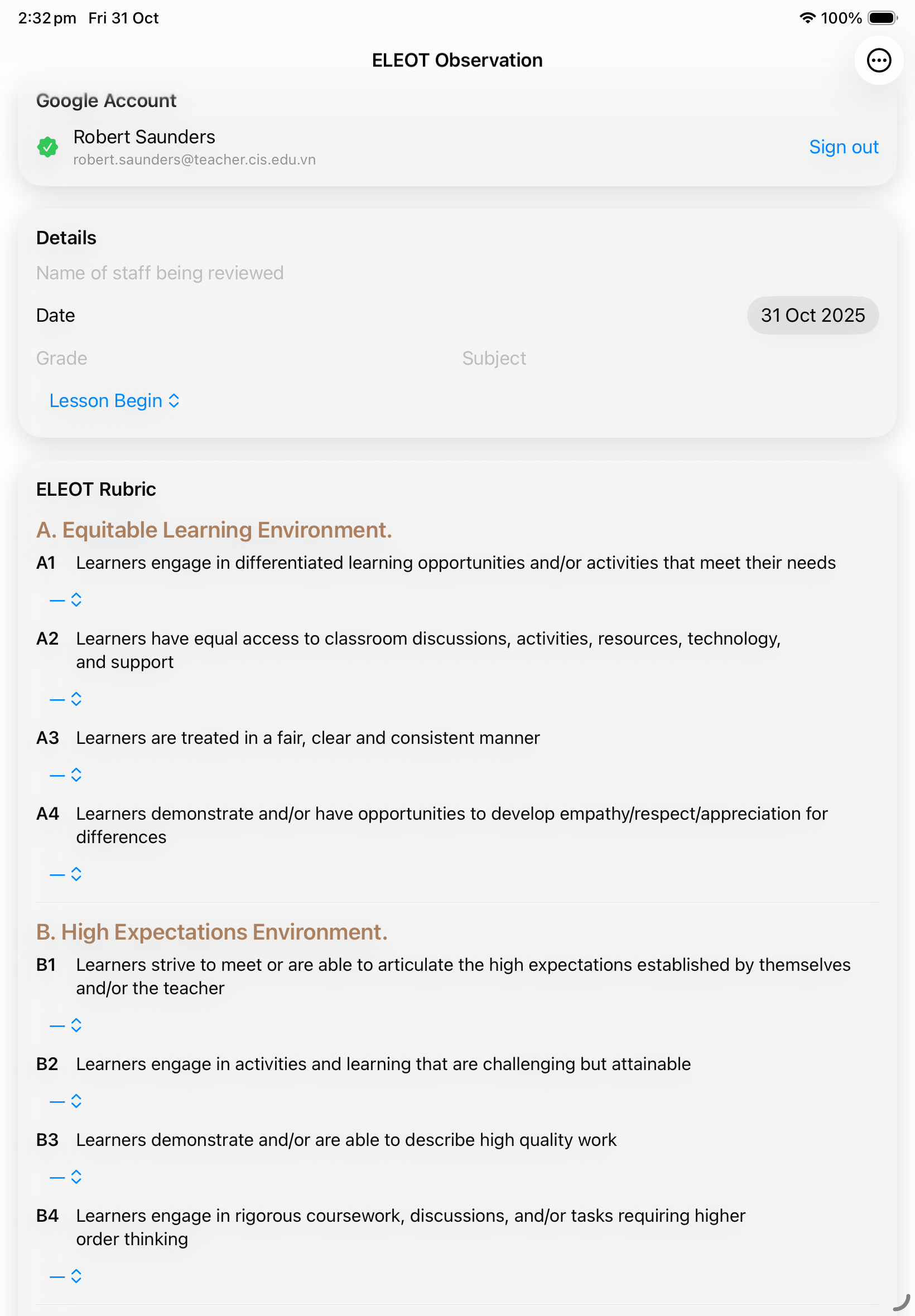Select the Subject field

[x=494, y=358]
